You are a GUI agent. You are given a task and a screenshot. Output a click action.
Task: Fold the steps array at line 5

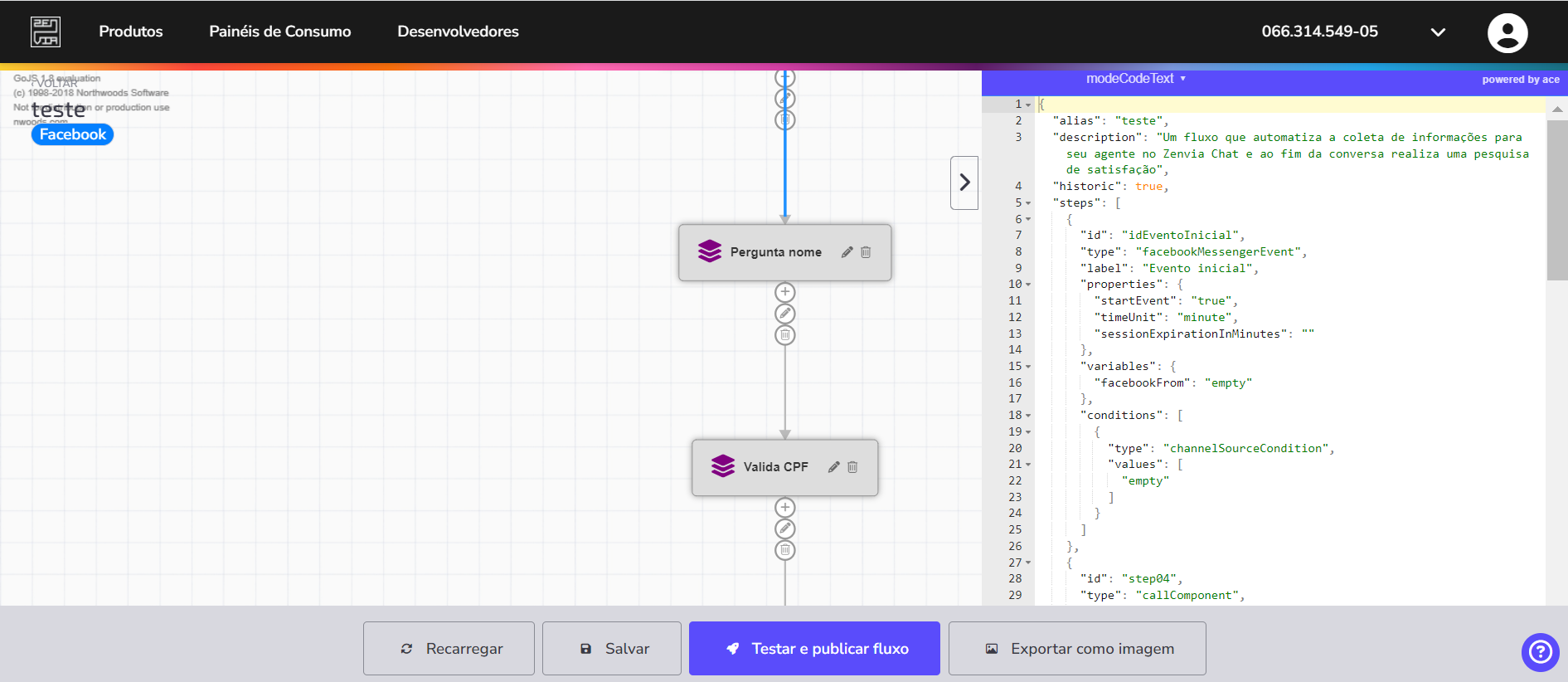coord(1028,203)
